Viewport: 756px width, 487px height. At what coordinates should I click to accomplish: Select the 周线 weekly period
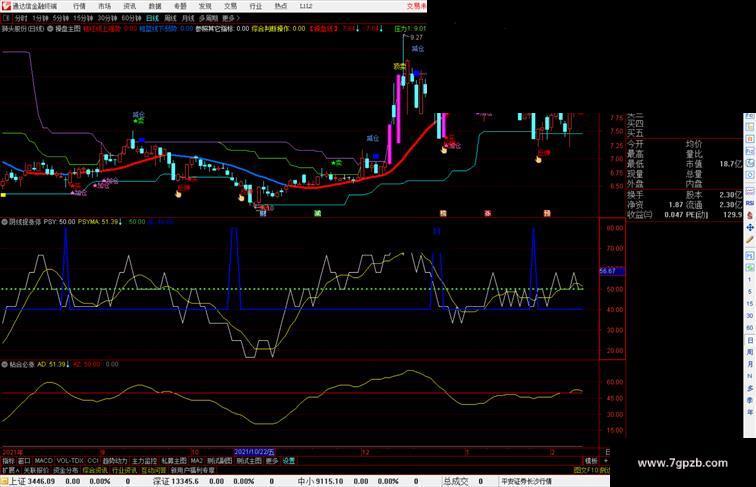(170, 18)
